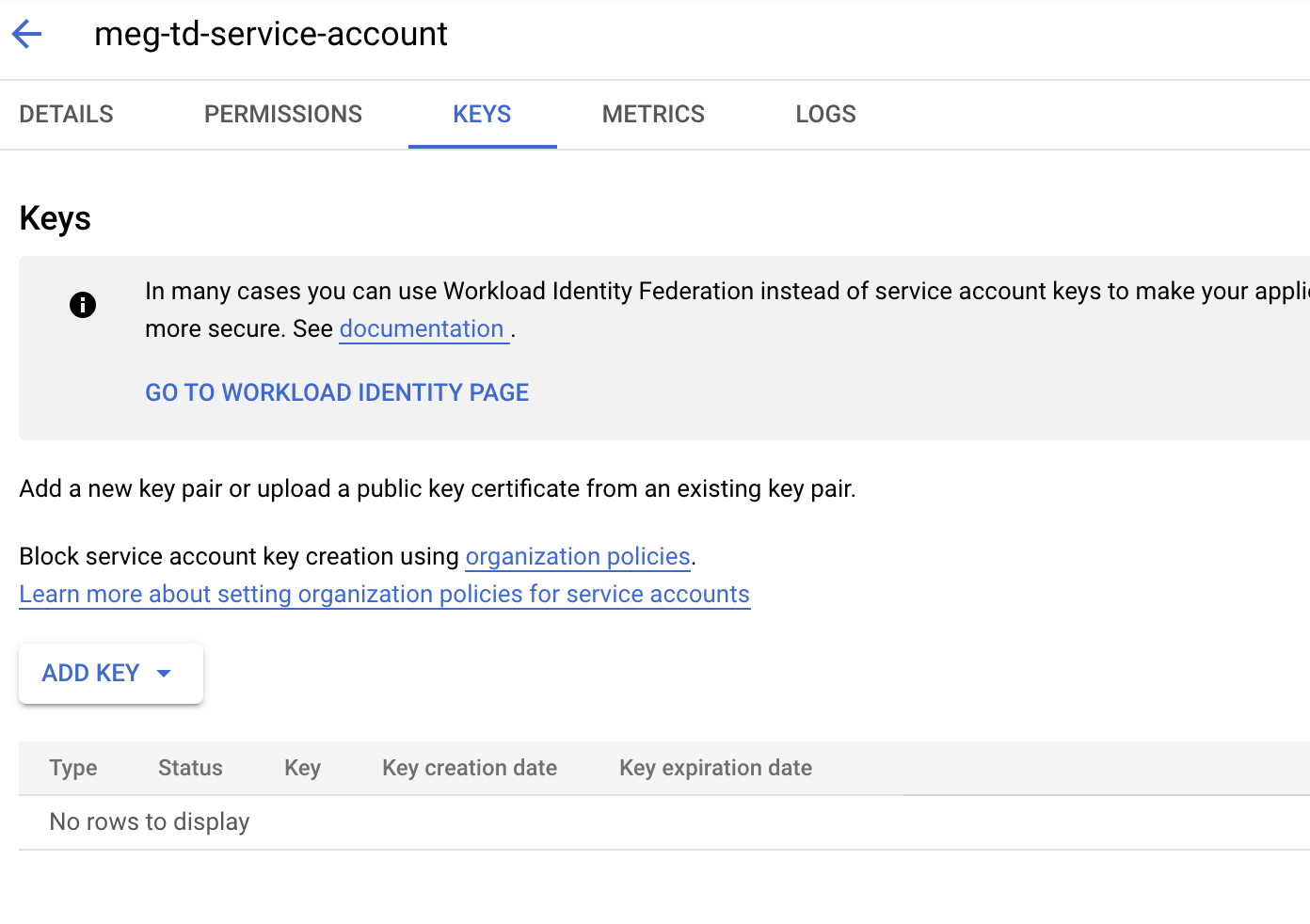The image size is (1310, 924).
Task: Open the DETAILS tab
Action: tap(66, 115)
